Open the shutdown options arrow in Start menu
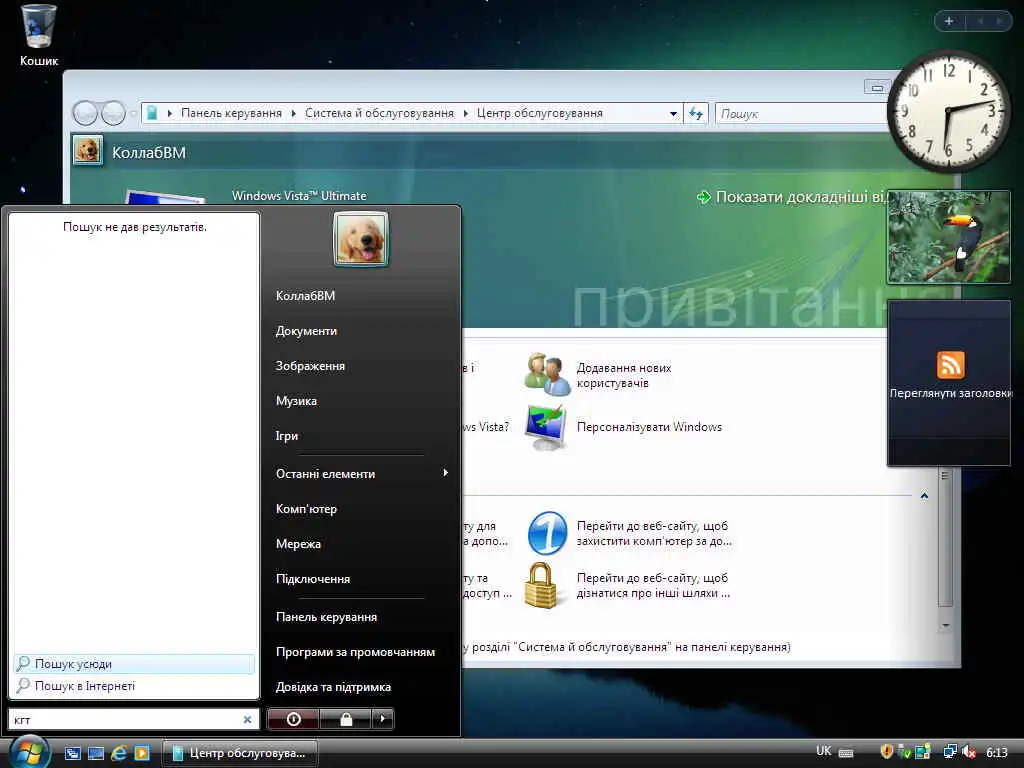 383,719
